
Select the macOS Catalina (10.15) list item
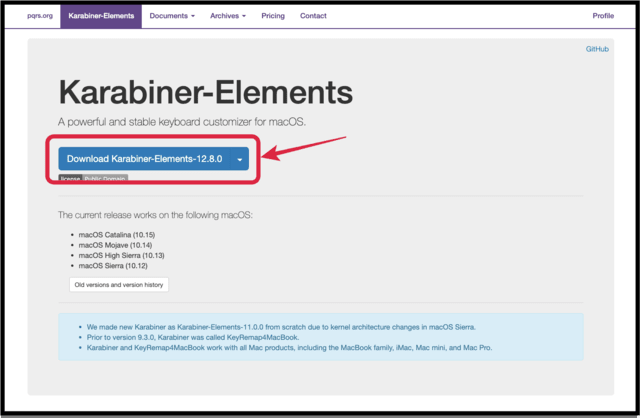[117, 235]
